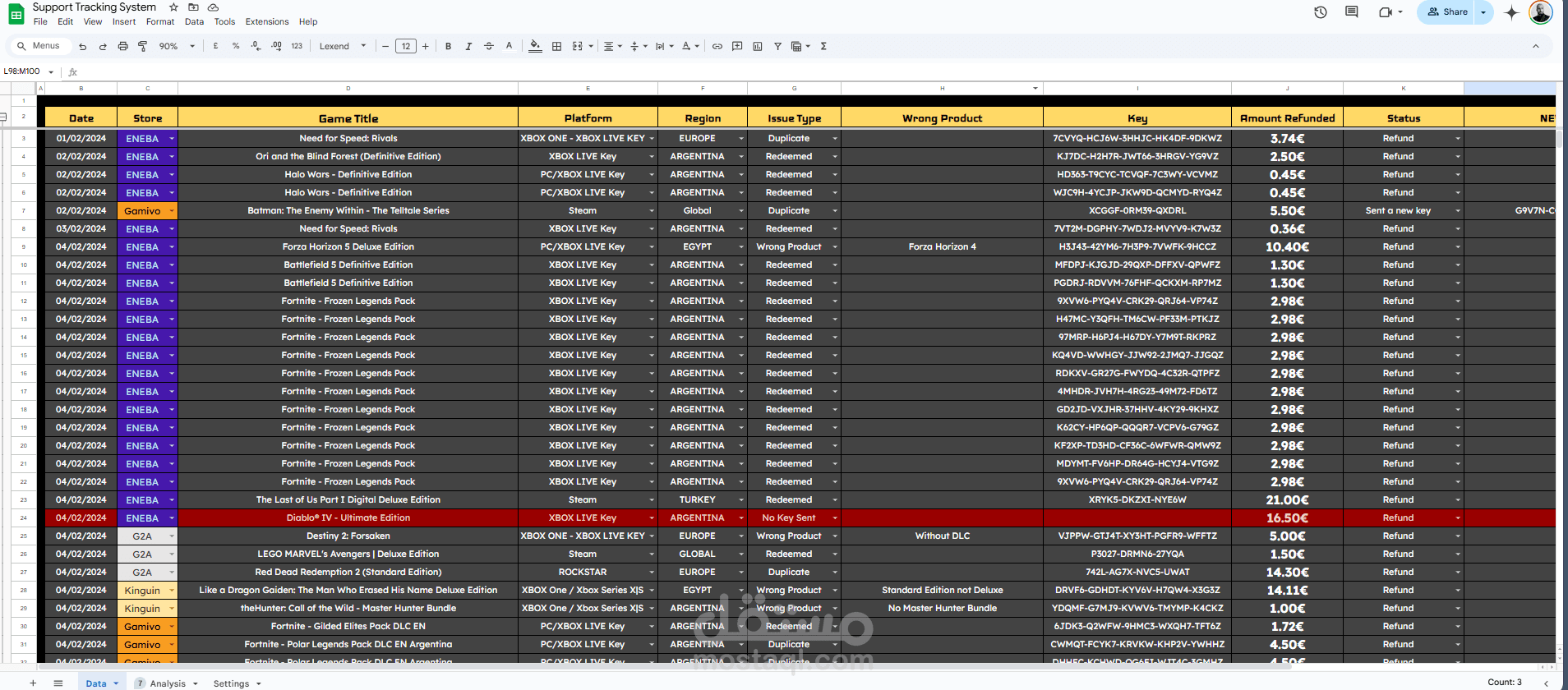The image size is (1568, 690).
Task: Open the horizontal align dropdown
Action: point(613,46)
